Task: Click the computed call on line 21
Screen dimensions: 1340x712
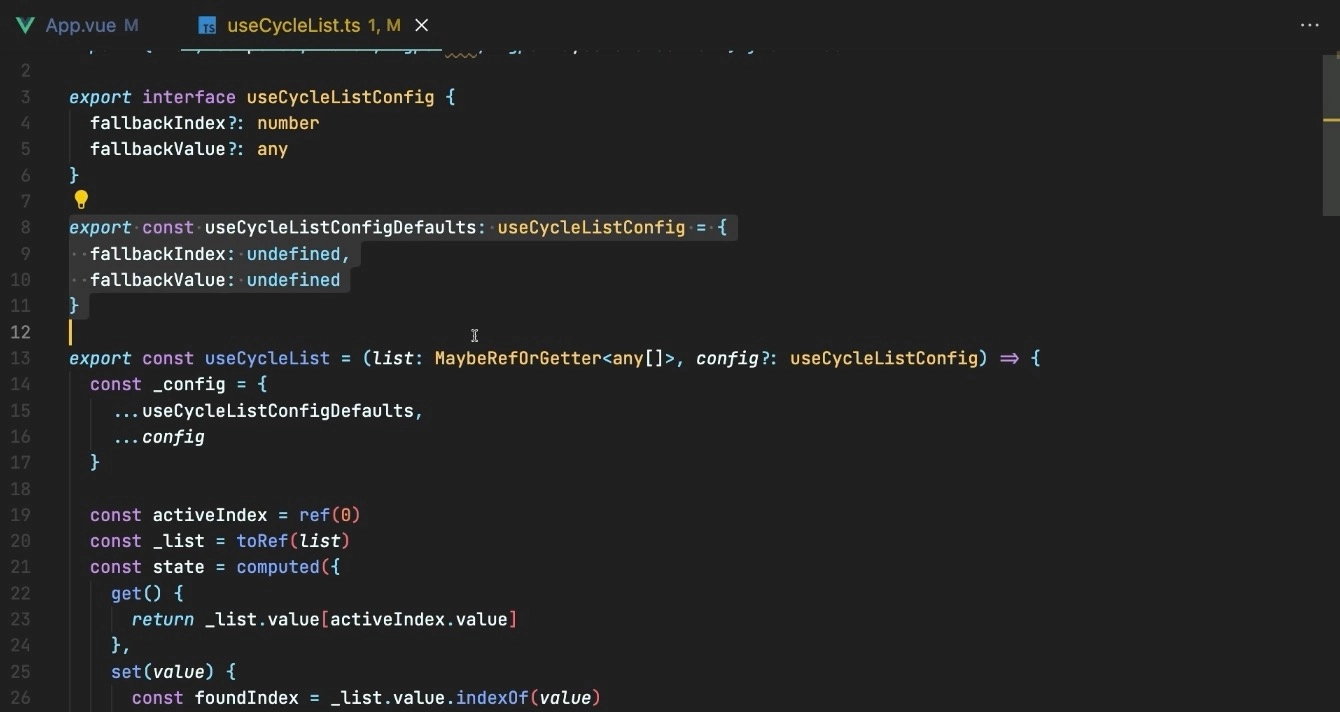Action: pyautogui.click(x=278, y=566)
